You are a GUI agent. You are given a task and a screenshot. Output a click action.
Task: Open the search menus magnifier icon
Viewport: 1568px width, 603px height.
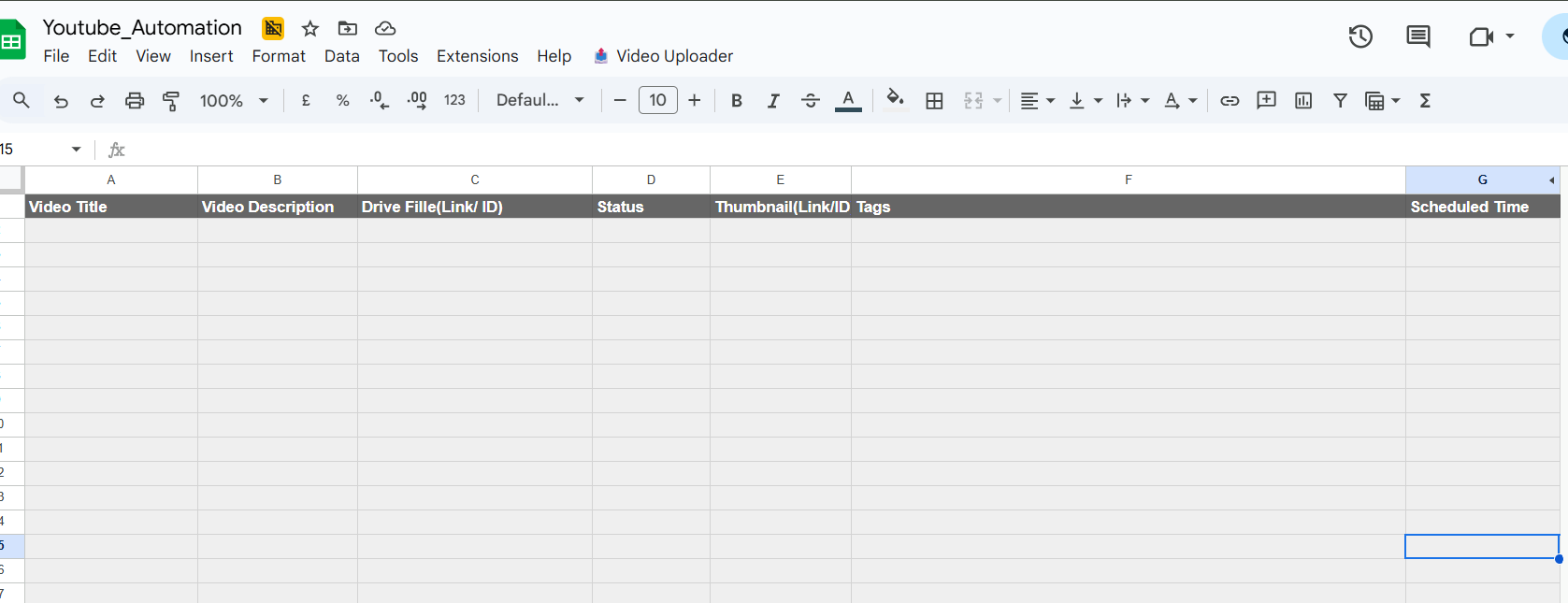coord(22,100)
